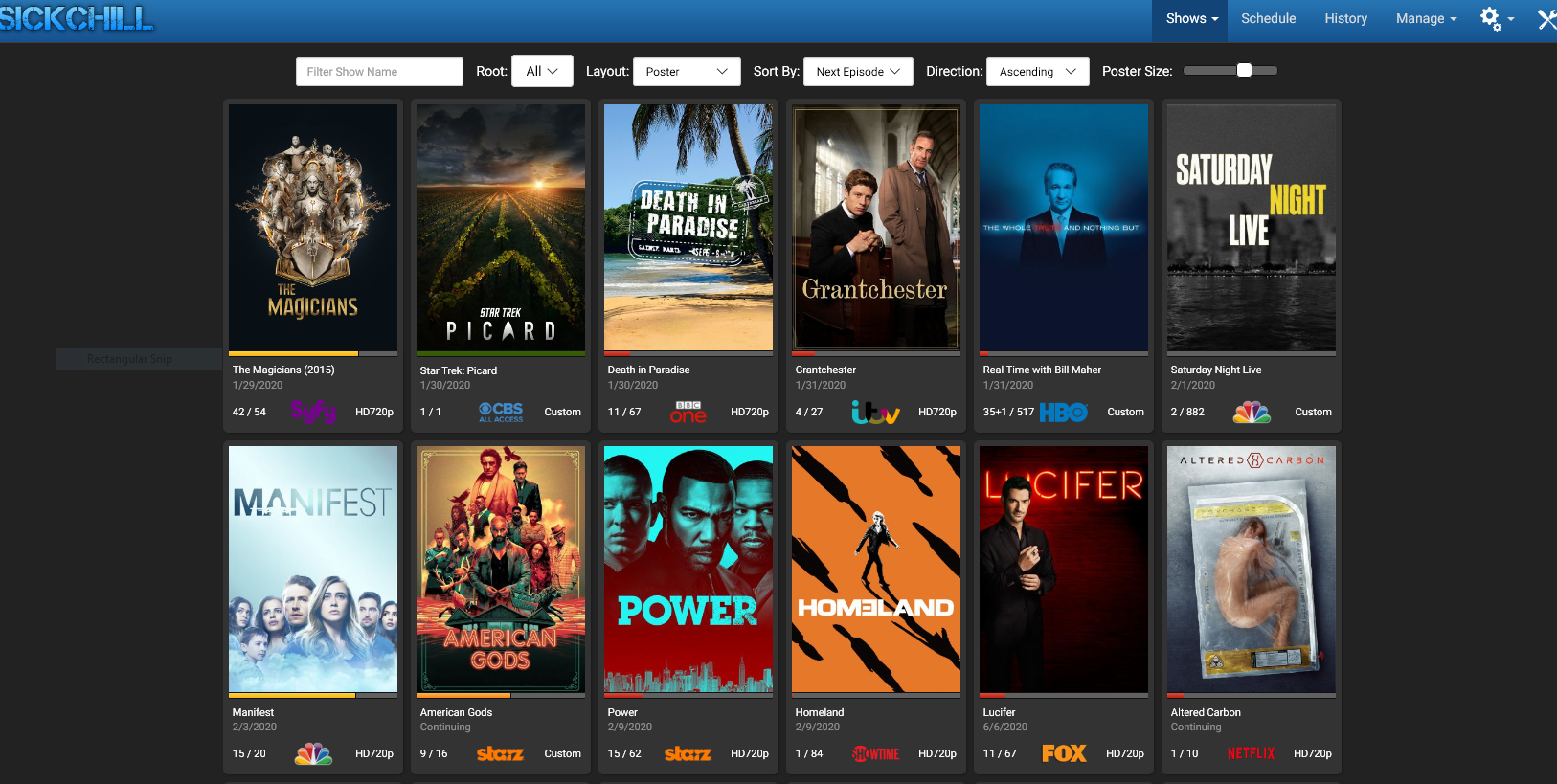The image size is (1557, 784).
Task: Open the tools wrench icon menu
Action: 1546,19
